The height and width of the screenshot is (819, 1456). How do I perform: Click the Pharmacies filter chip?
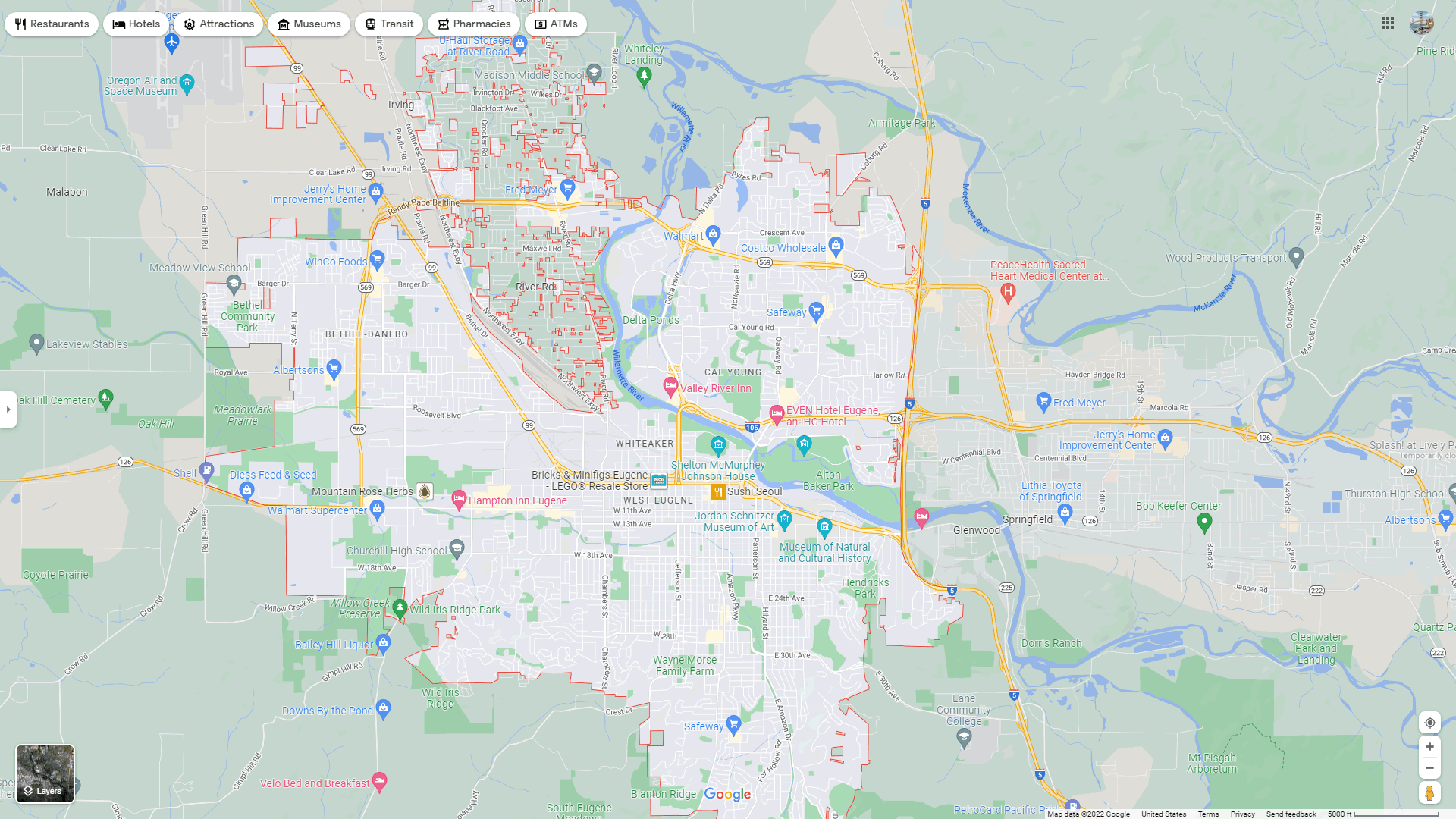coord(474,24)
